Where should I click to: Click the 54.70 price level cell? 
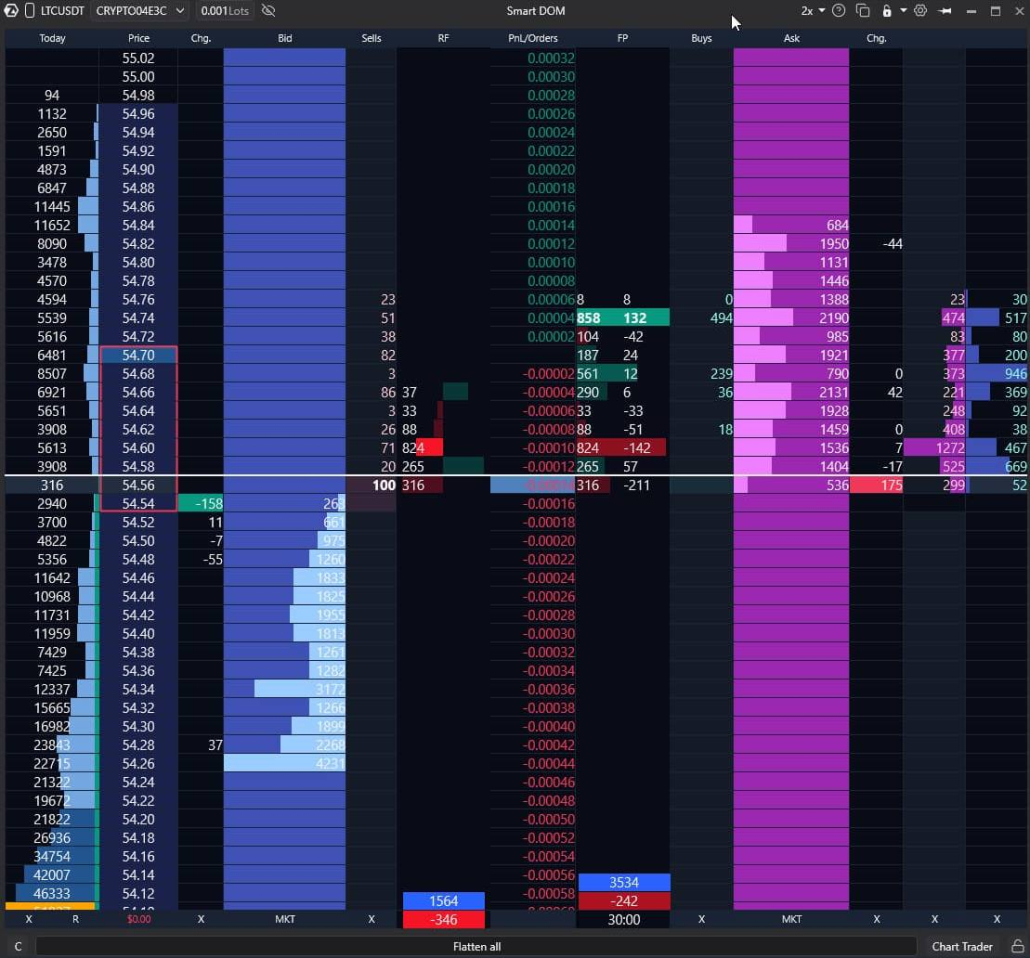click(138, 355)
